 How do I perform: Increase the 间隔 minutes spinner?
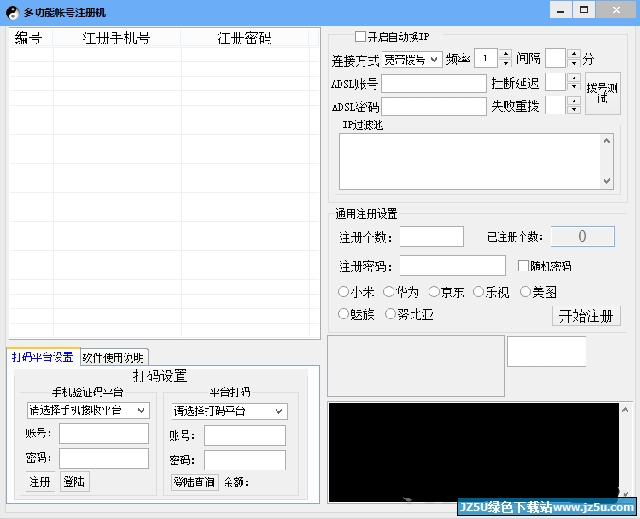pyautogui.click(x=574, y=54)
